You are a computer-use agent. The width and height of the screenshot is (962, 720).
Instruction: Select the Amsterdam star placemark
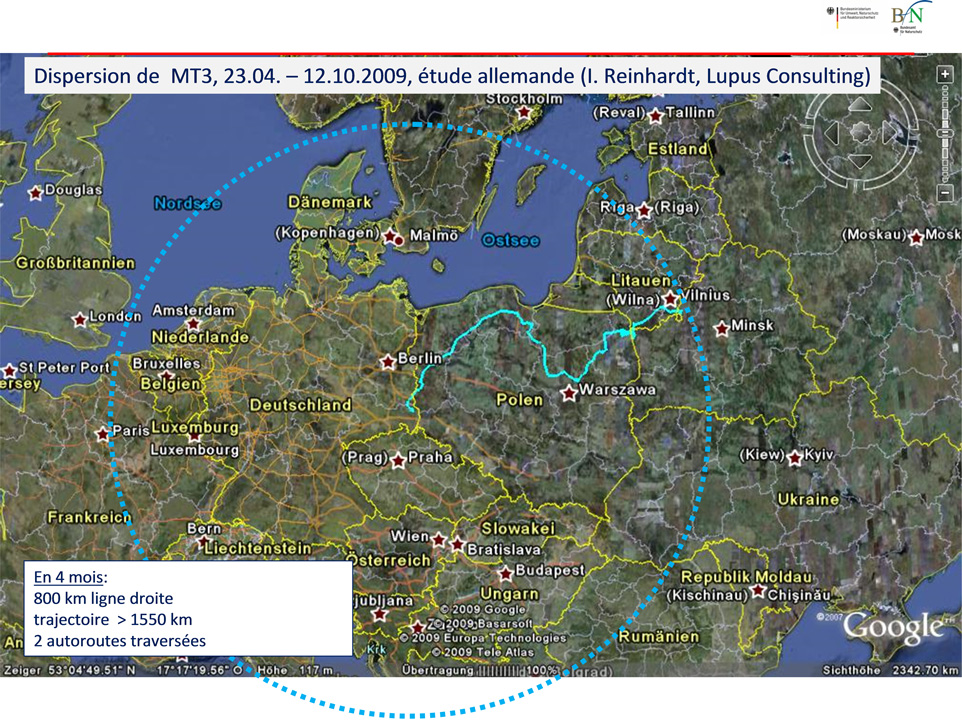193,323
